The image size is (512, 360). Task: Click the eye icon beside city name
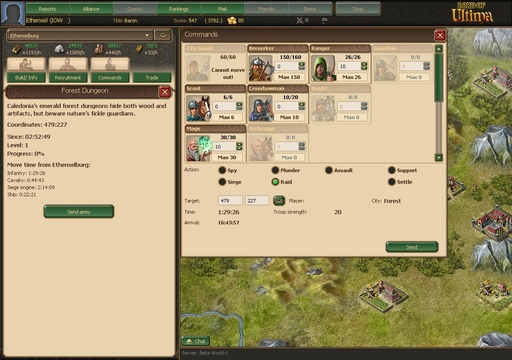coord(163,35)
